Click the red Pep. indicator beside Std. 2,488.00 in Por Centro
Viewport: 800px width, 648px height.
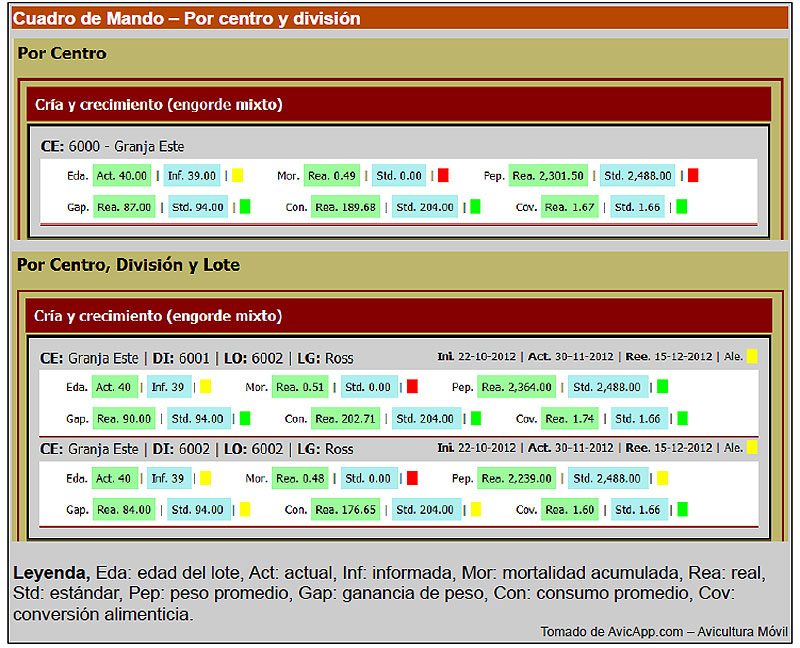[692, 176]
